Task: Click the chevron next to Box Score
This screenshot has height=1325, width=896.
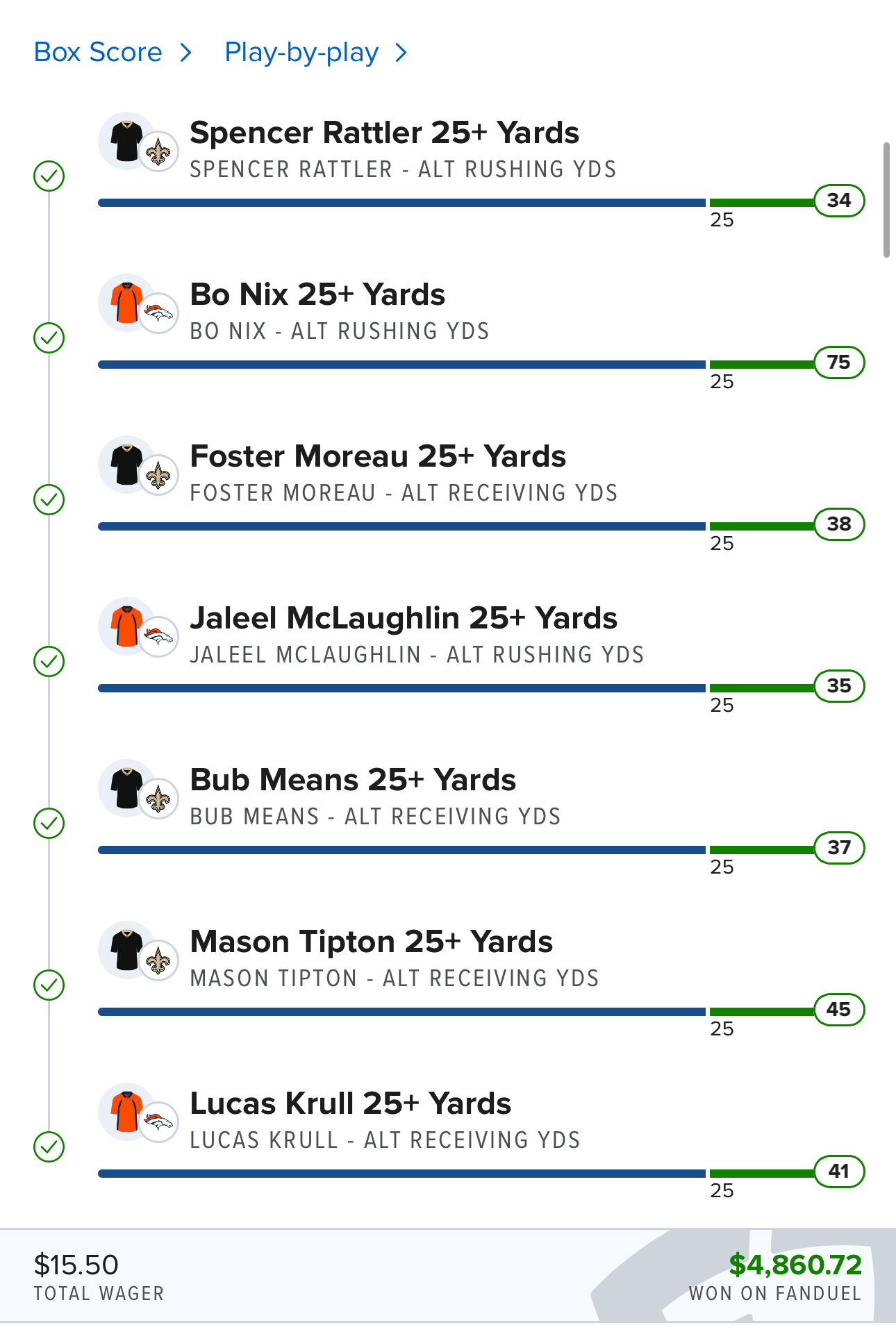Action: (x=185, y=53)
